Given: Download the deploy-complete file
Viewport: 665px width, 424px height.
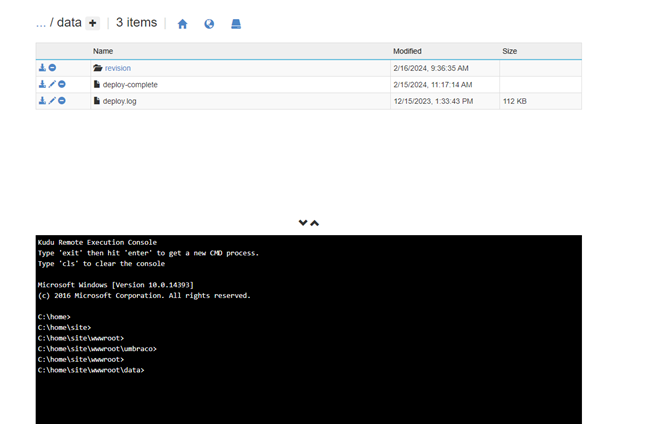Looking at the screenshot, I should 42,85.
